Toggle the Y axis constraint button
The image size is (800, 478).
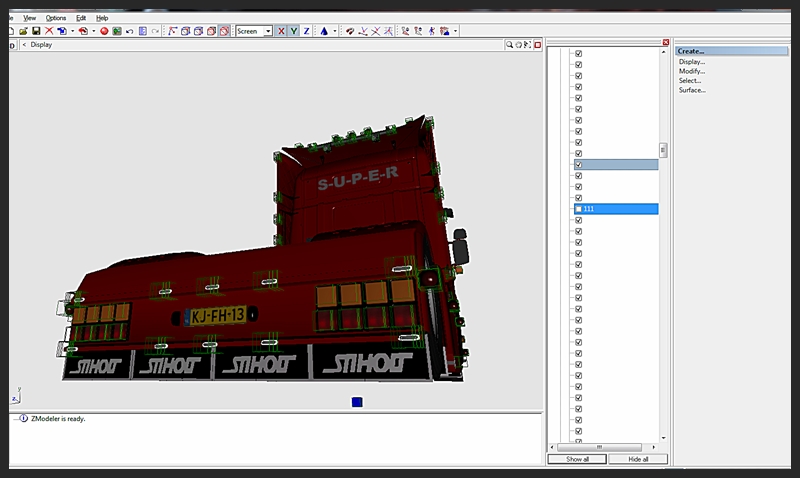(x=293, y=31)
